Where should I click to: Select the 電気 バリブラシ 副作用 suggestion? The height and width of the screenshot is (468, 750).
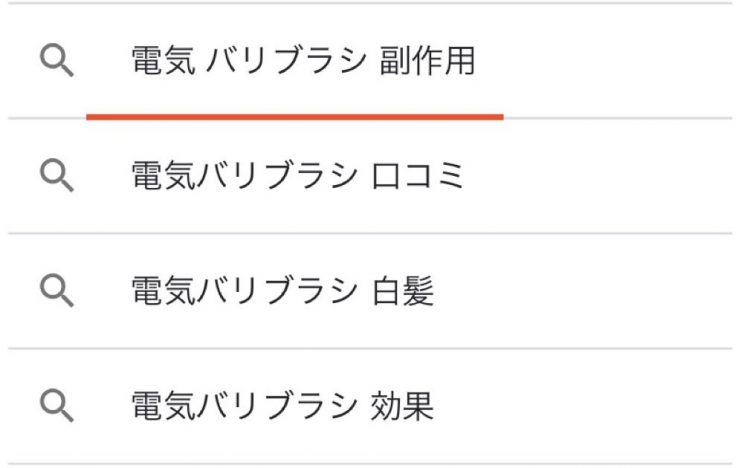tap(370, 61)
